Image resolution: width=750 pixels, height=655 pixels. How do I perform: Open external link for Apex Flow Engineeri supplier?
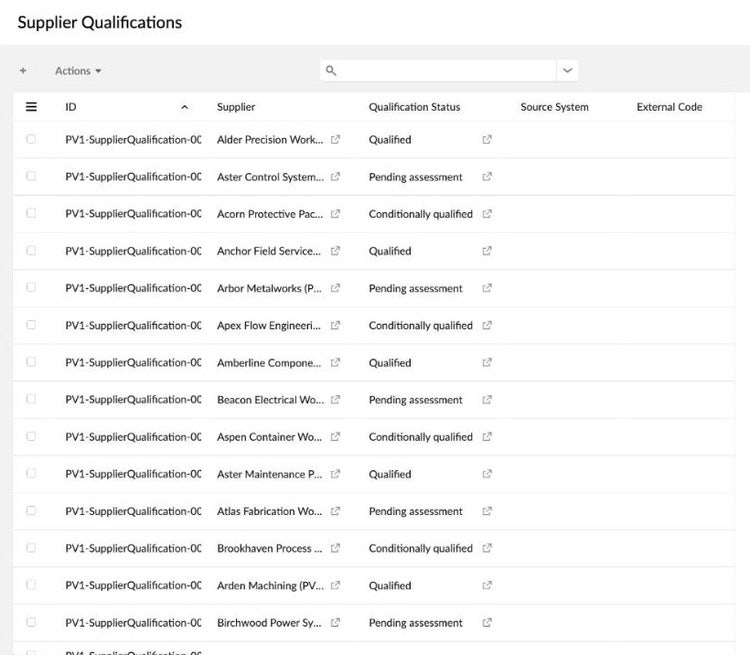[x=335, y=325]
